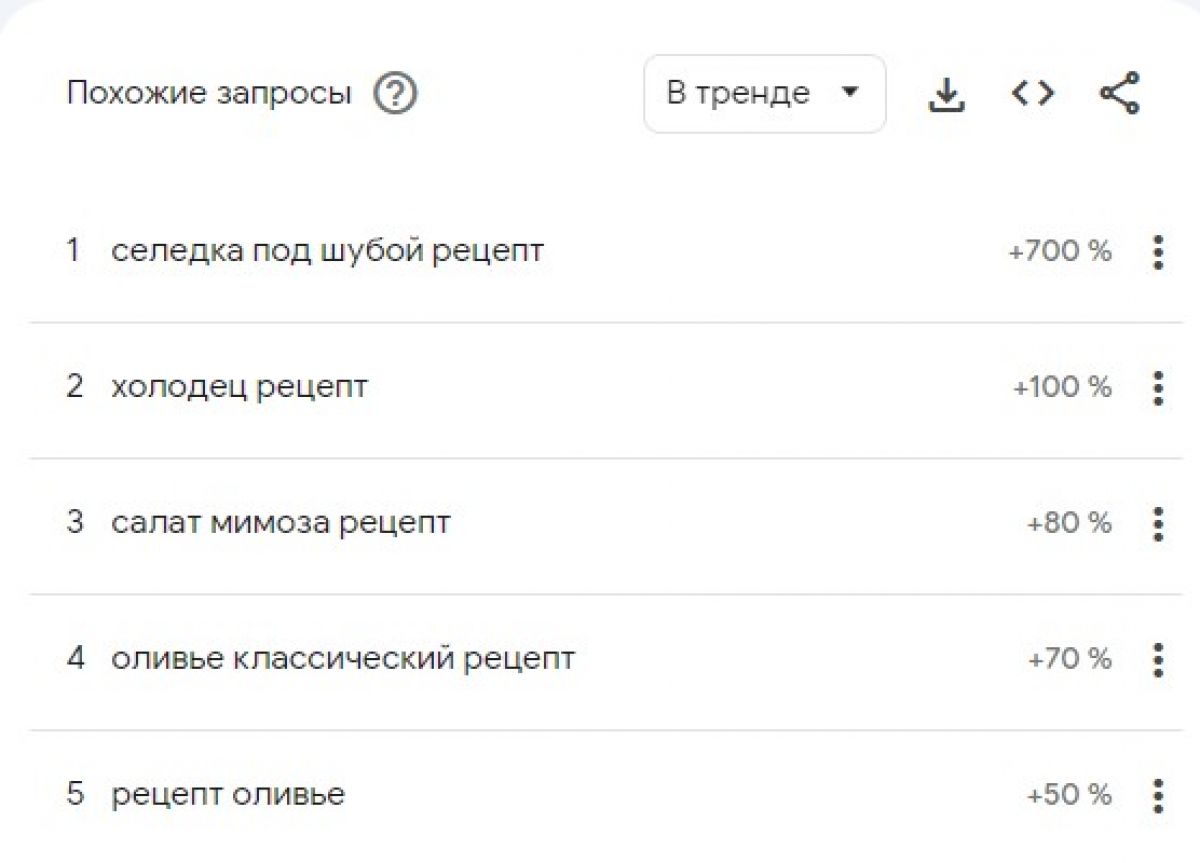Select салат мимоза рецепт query

click(x=281, y=523)
